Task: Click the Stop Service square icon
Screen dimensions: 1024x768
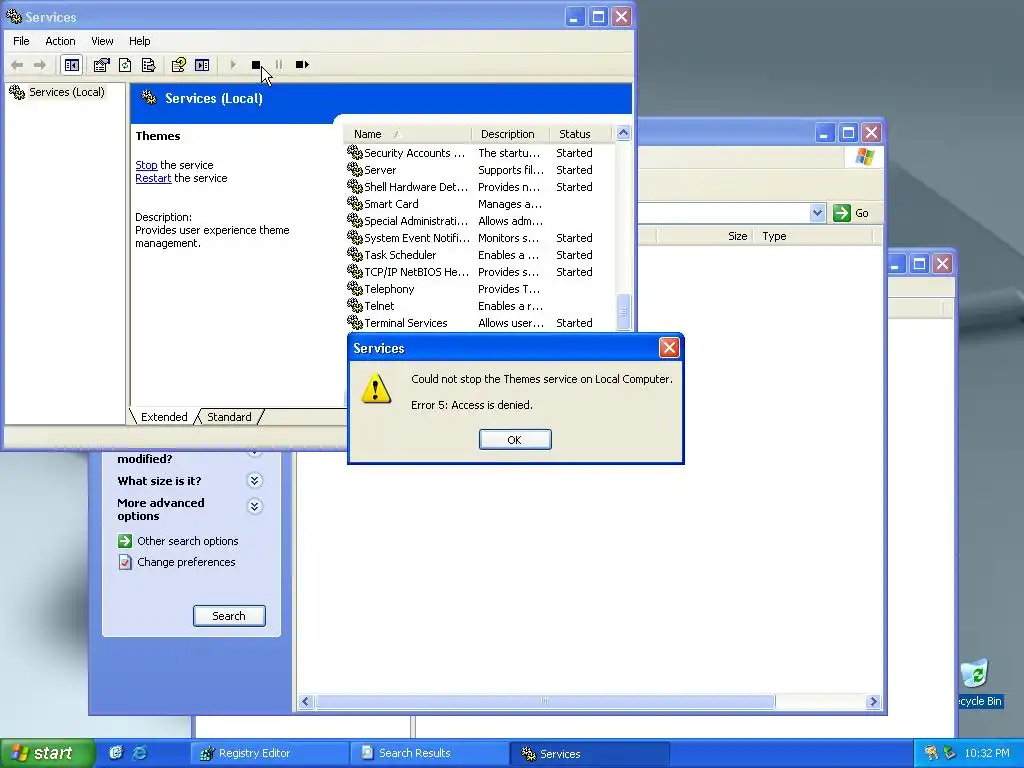Action: click(256, 65)
